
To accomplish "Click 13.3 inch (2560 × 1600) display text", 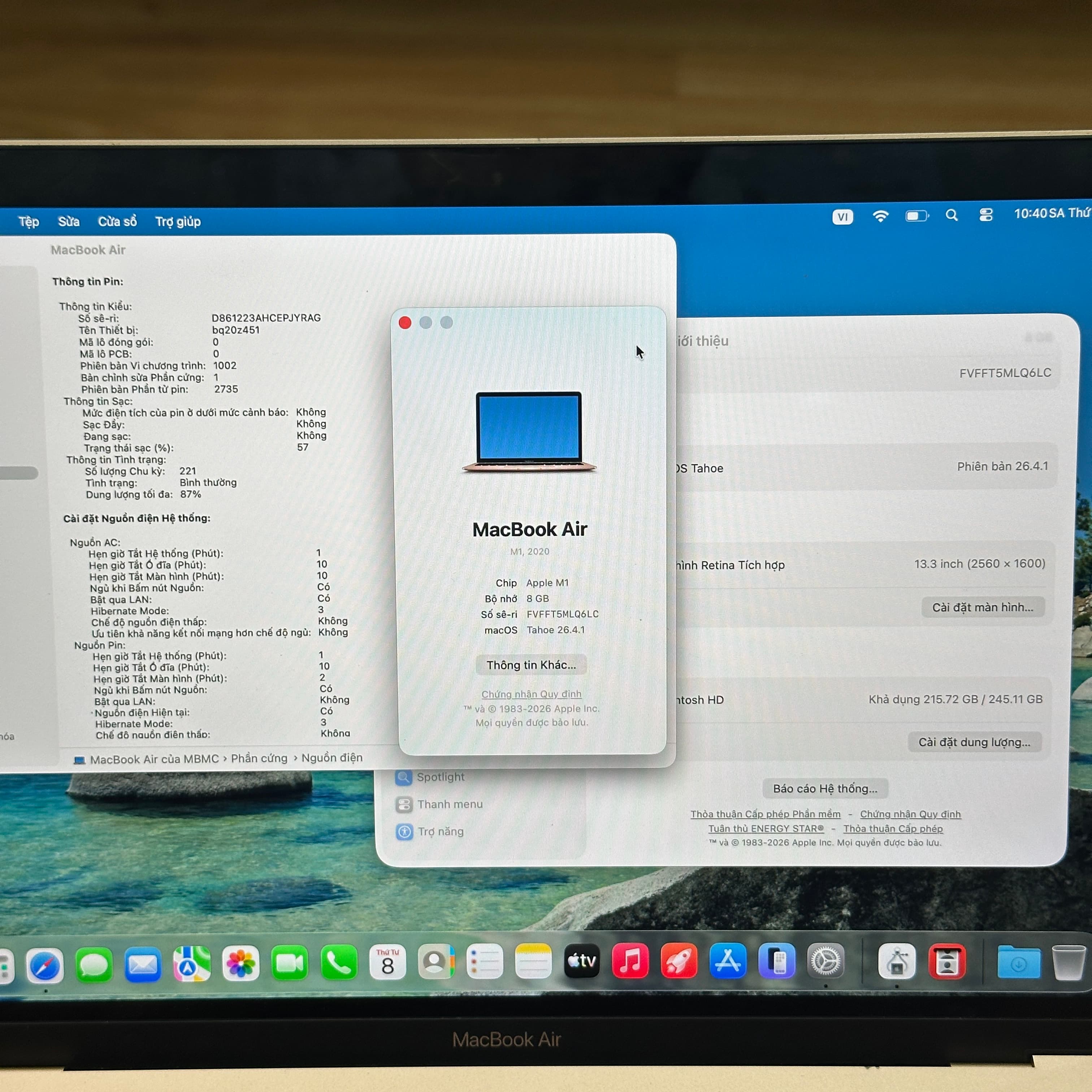I will [980, 564].
